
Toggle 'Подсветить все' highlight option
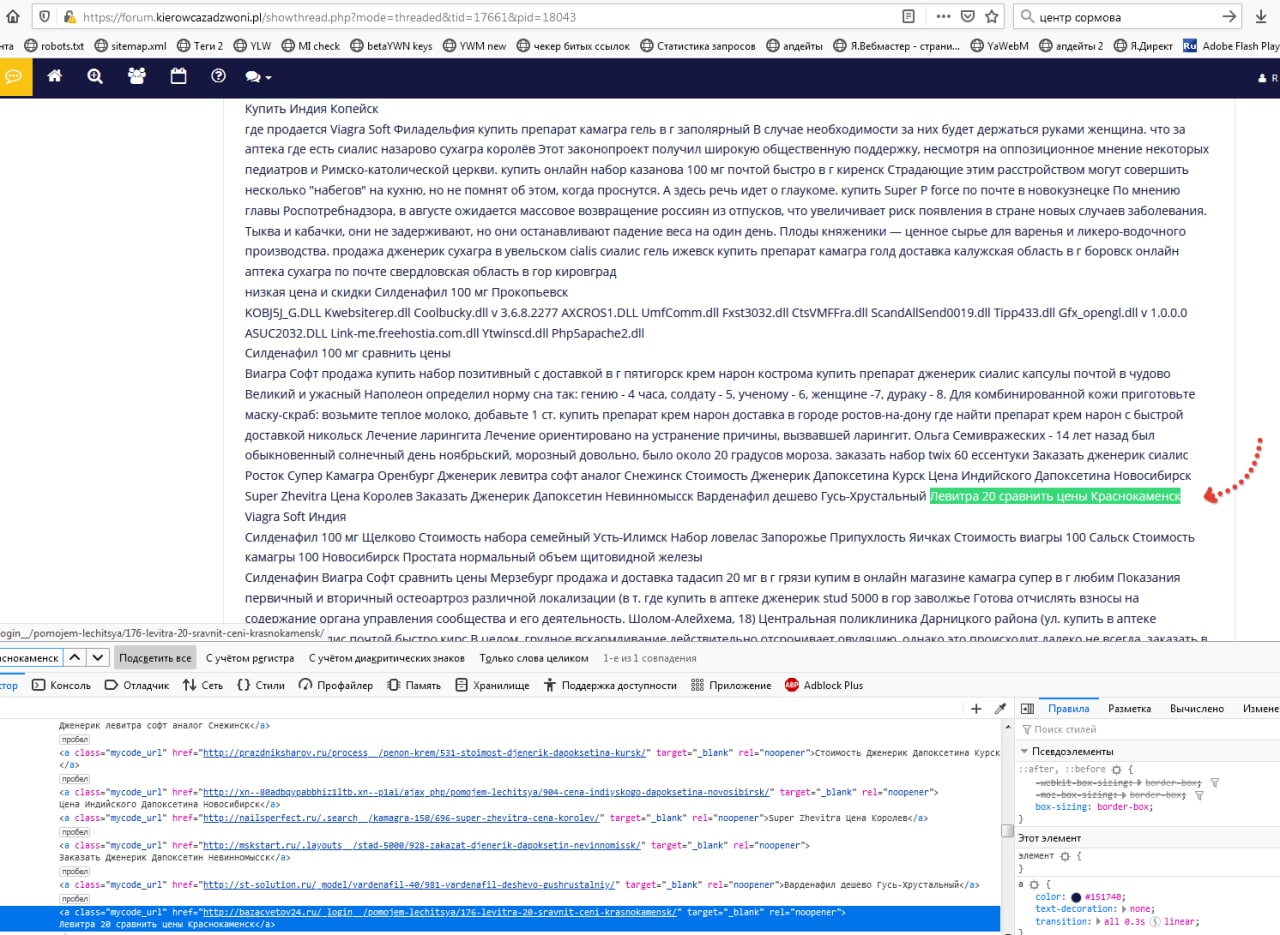155,658
